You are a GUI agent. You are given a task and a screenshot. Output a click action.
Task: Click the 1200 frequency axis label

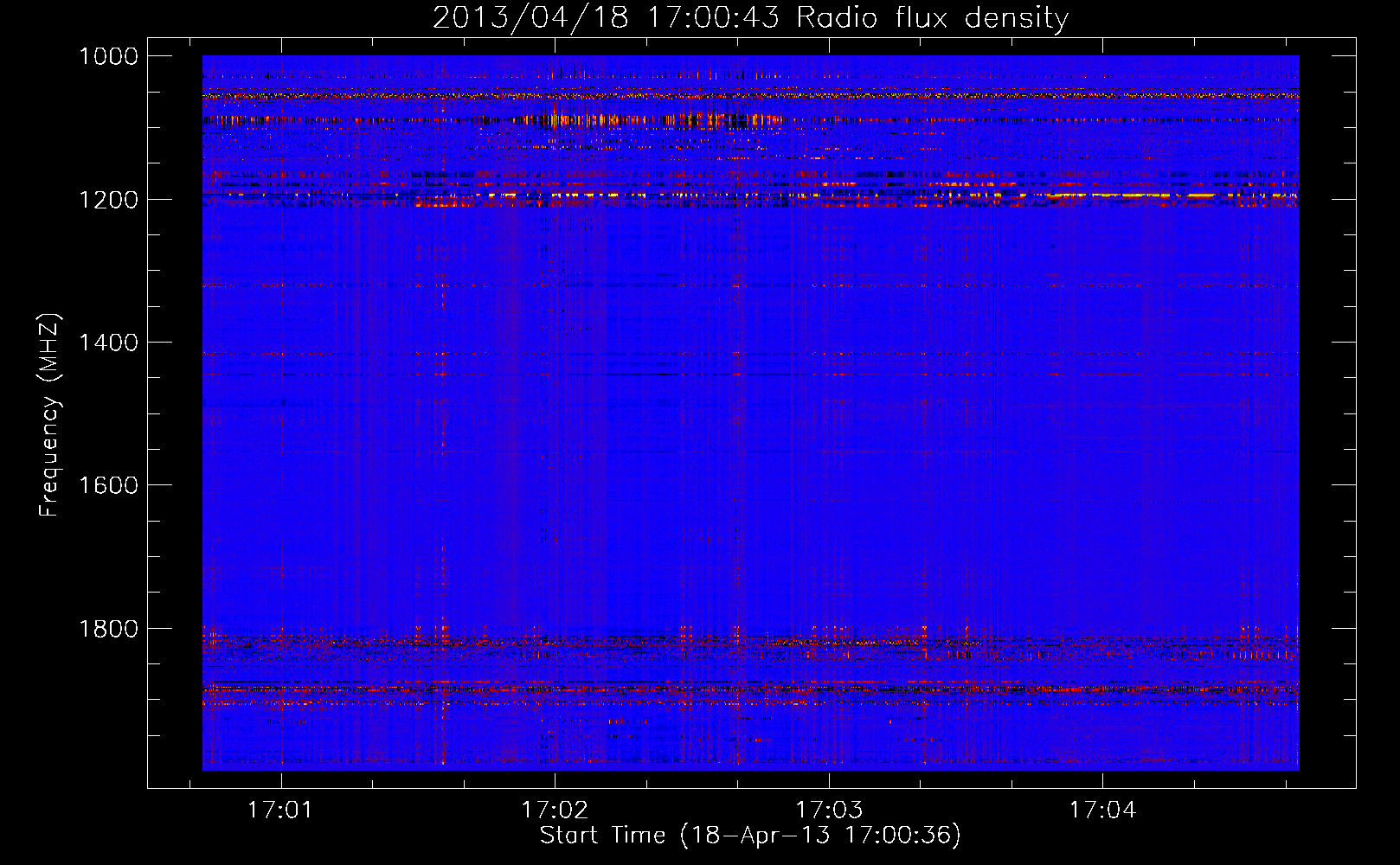click(x=109, y=200)
